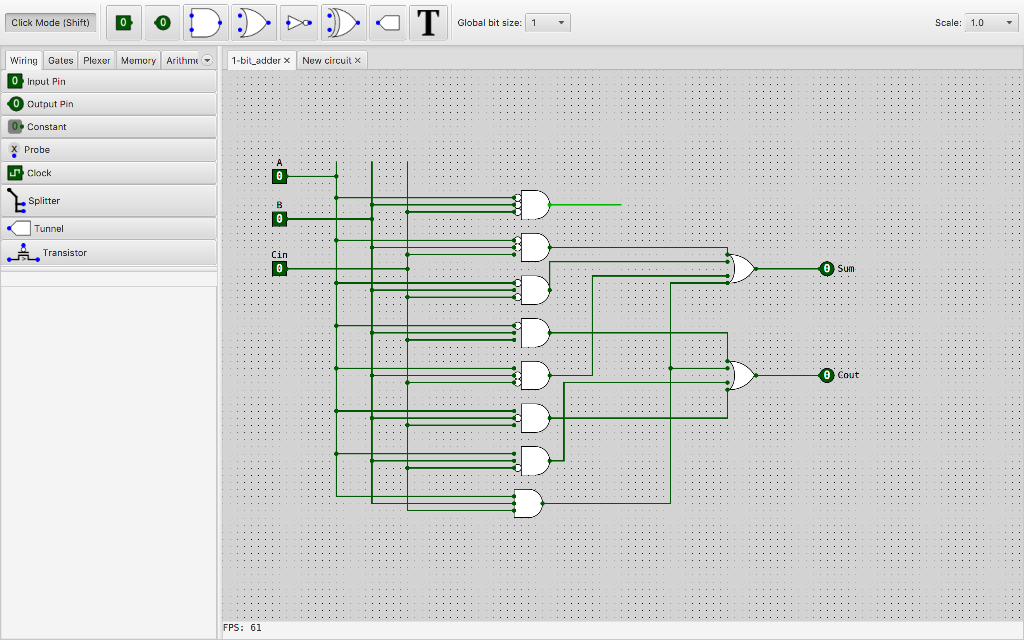Viewport: 1024px width, 640px height.
Task: Pick the Input Pin tool from the toolbar
Action: (123, 22)
